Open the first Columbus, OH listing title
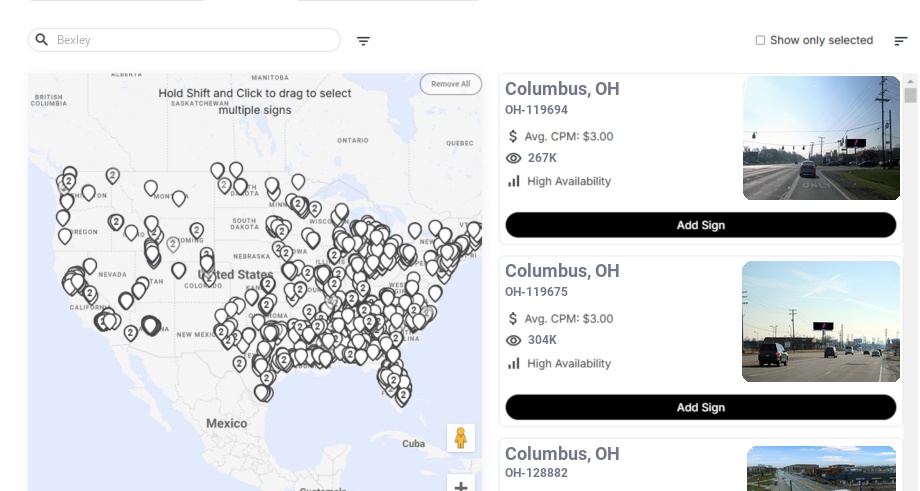The width and height of the screenshot is (920, 491). 562,89
